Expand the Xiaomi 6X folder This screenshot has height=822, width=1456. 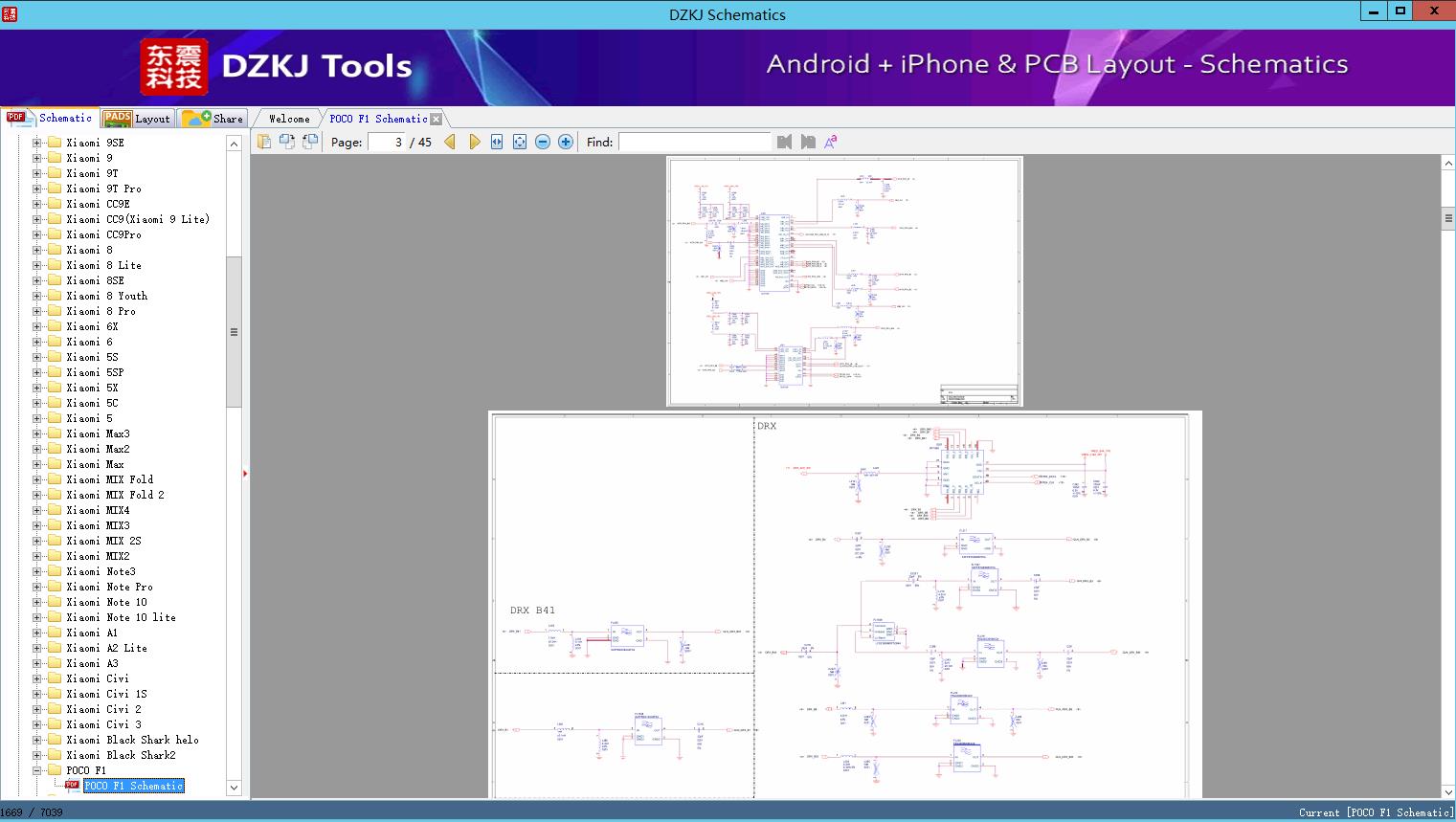coord(36,326)
